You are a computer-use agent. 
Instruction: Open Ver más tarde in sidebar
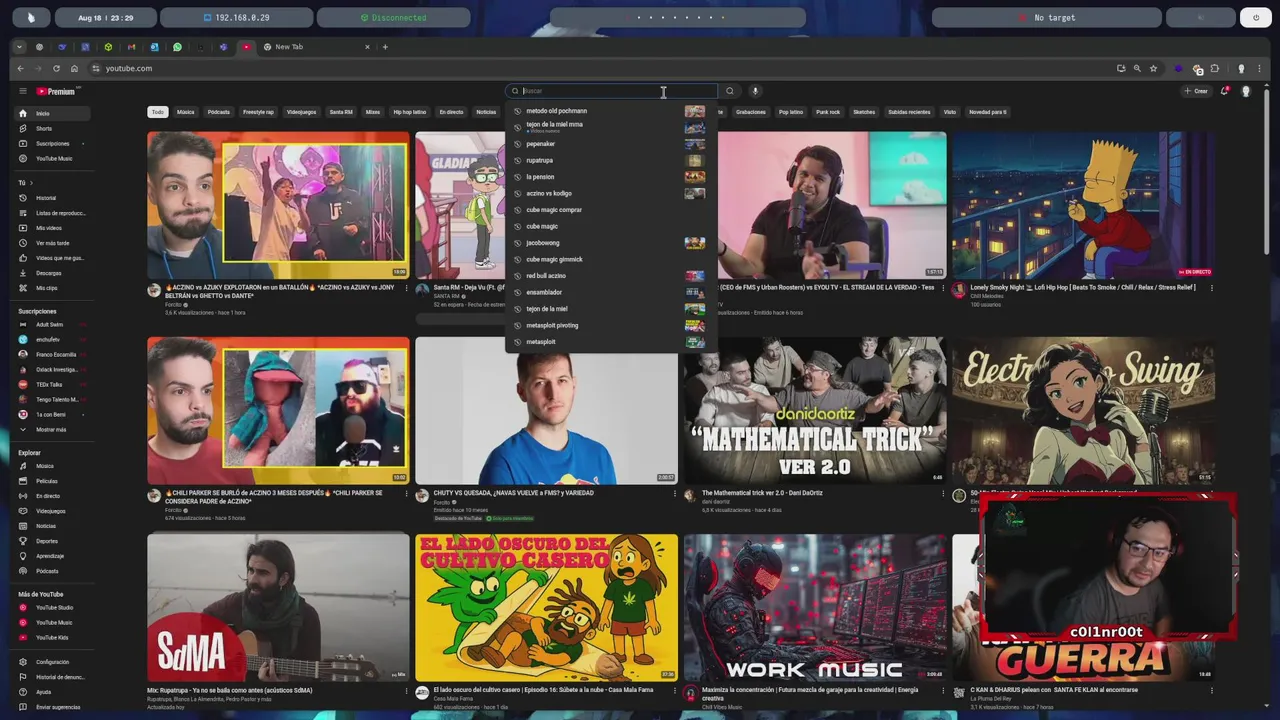pos(50,243)
